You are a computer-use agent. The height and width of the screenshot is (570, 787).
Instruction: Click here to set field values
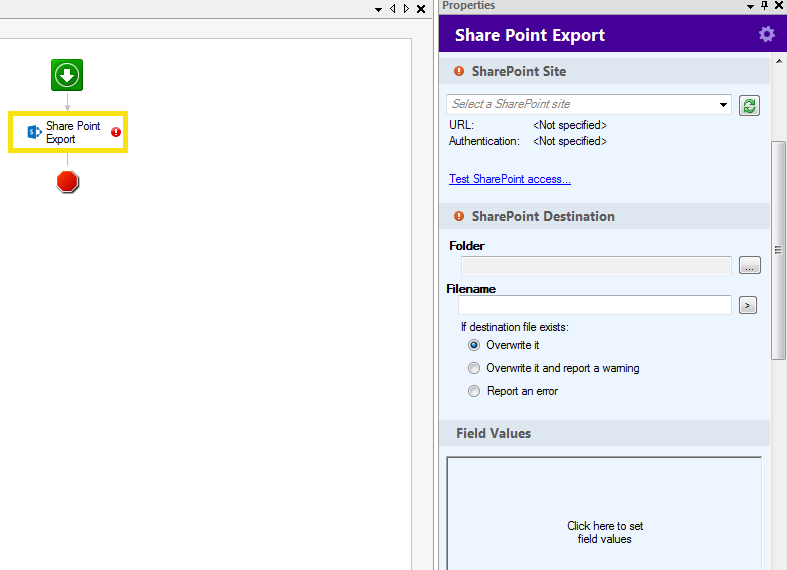(604, 532)
